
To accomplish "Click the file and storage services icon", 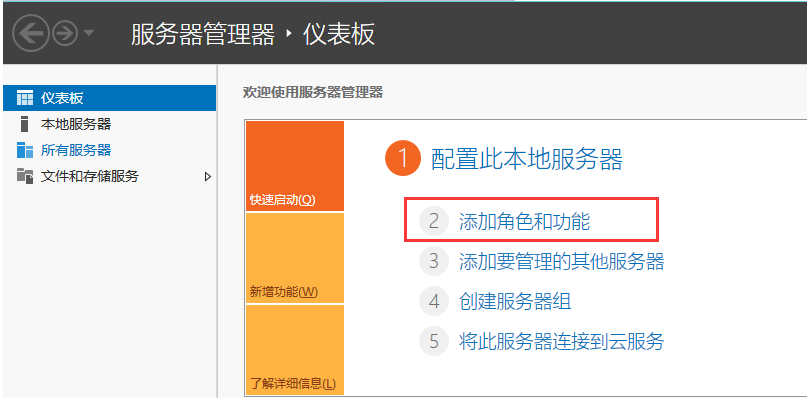I will pos(25,176).
